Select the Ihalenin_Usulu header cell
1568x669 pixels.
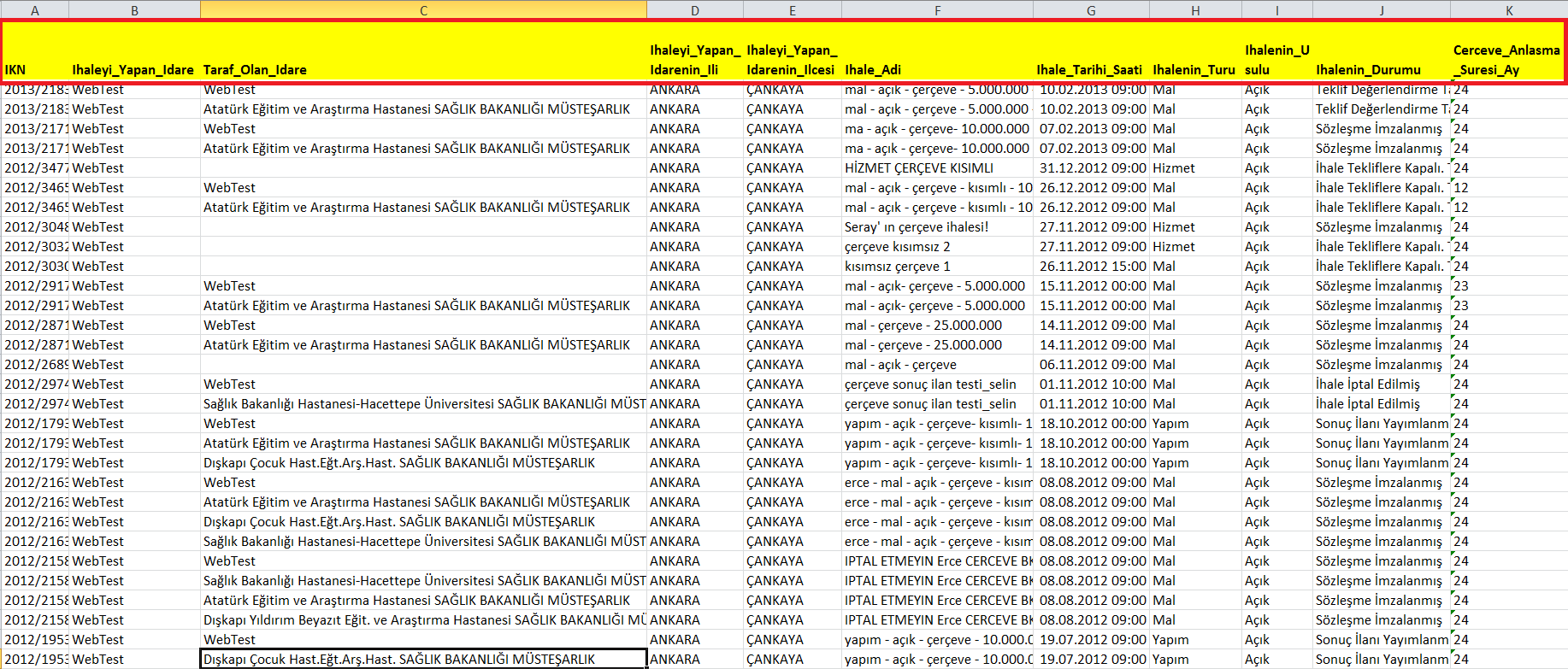[x=1276, y=51]
